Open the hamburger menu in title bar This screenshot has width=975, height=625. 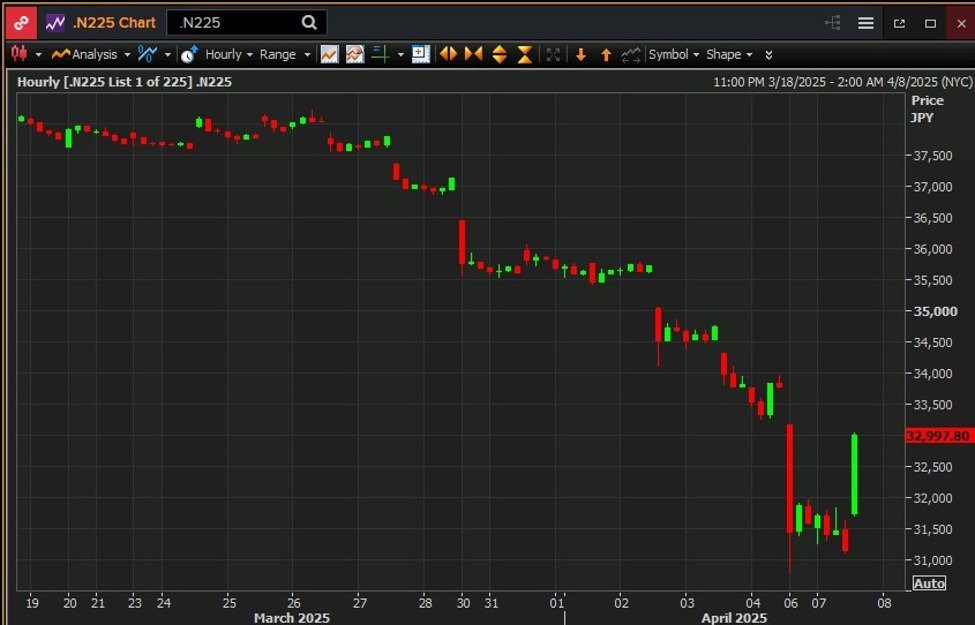click(x=866, y=22)
